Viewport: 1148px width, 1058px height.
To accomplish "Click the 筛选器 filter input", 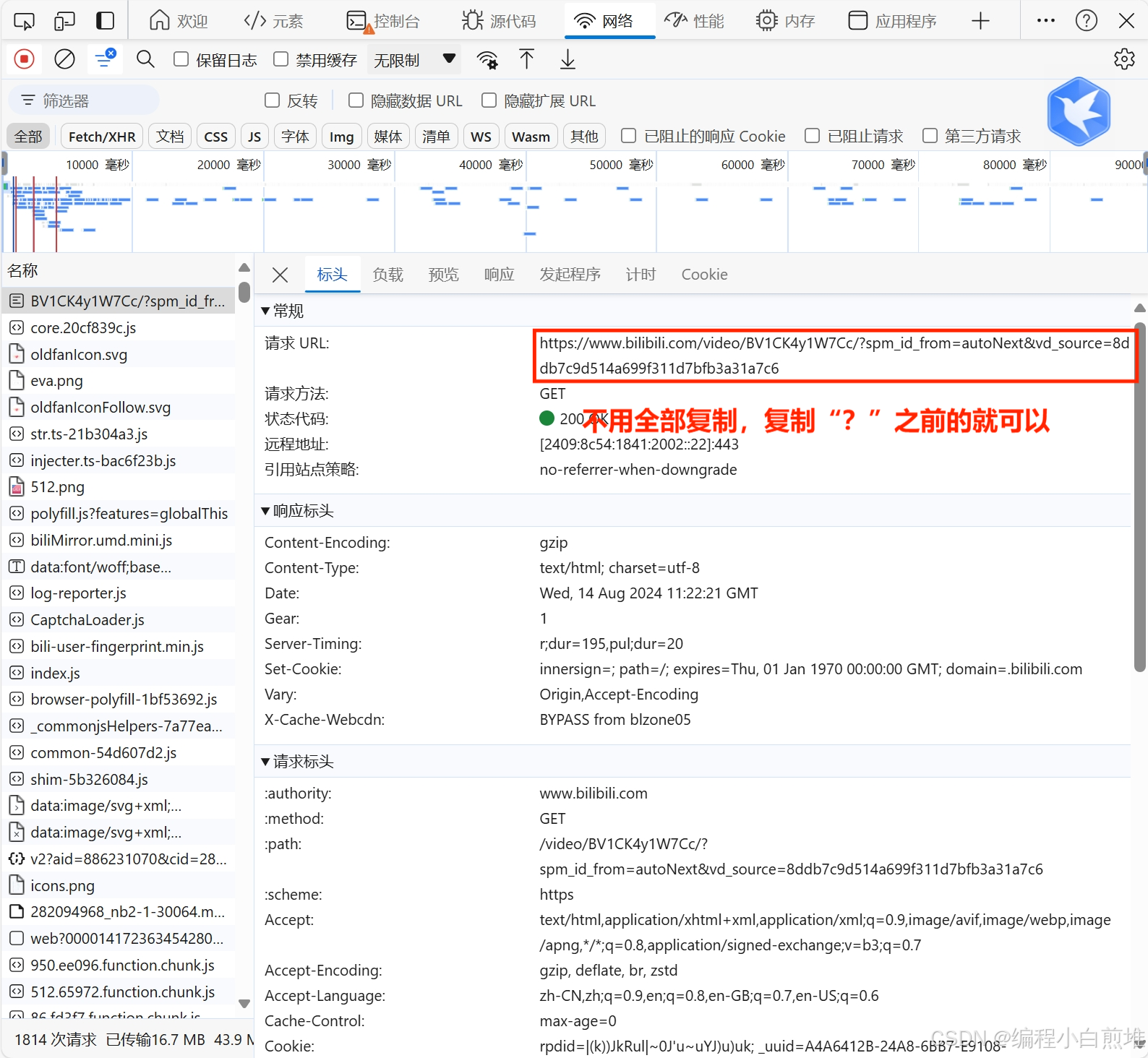I will (84, 100).
